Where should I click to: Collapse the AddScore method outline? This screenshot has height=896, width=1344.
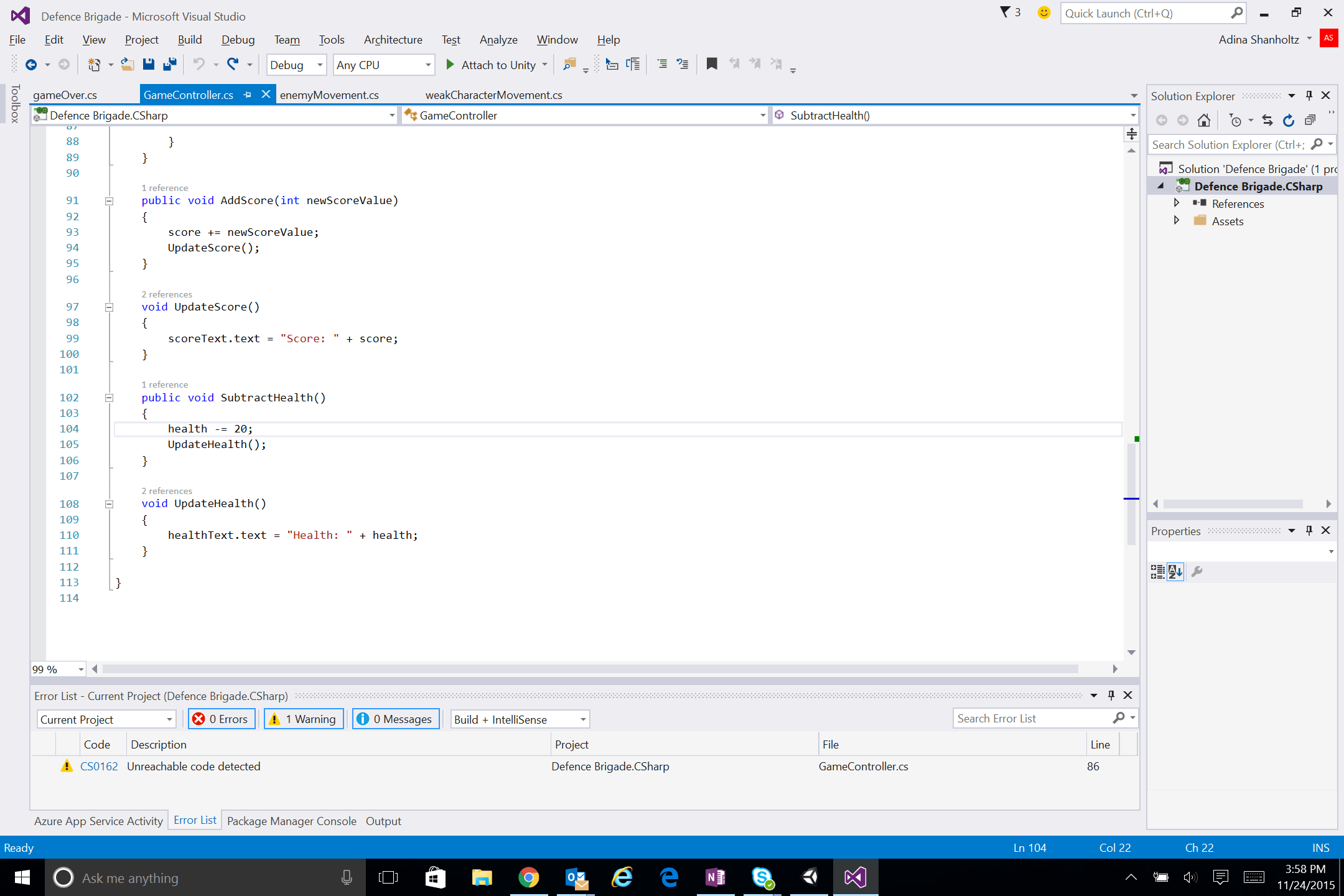point(109,201)
